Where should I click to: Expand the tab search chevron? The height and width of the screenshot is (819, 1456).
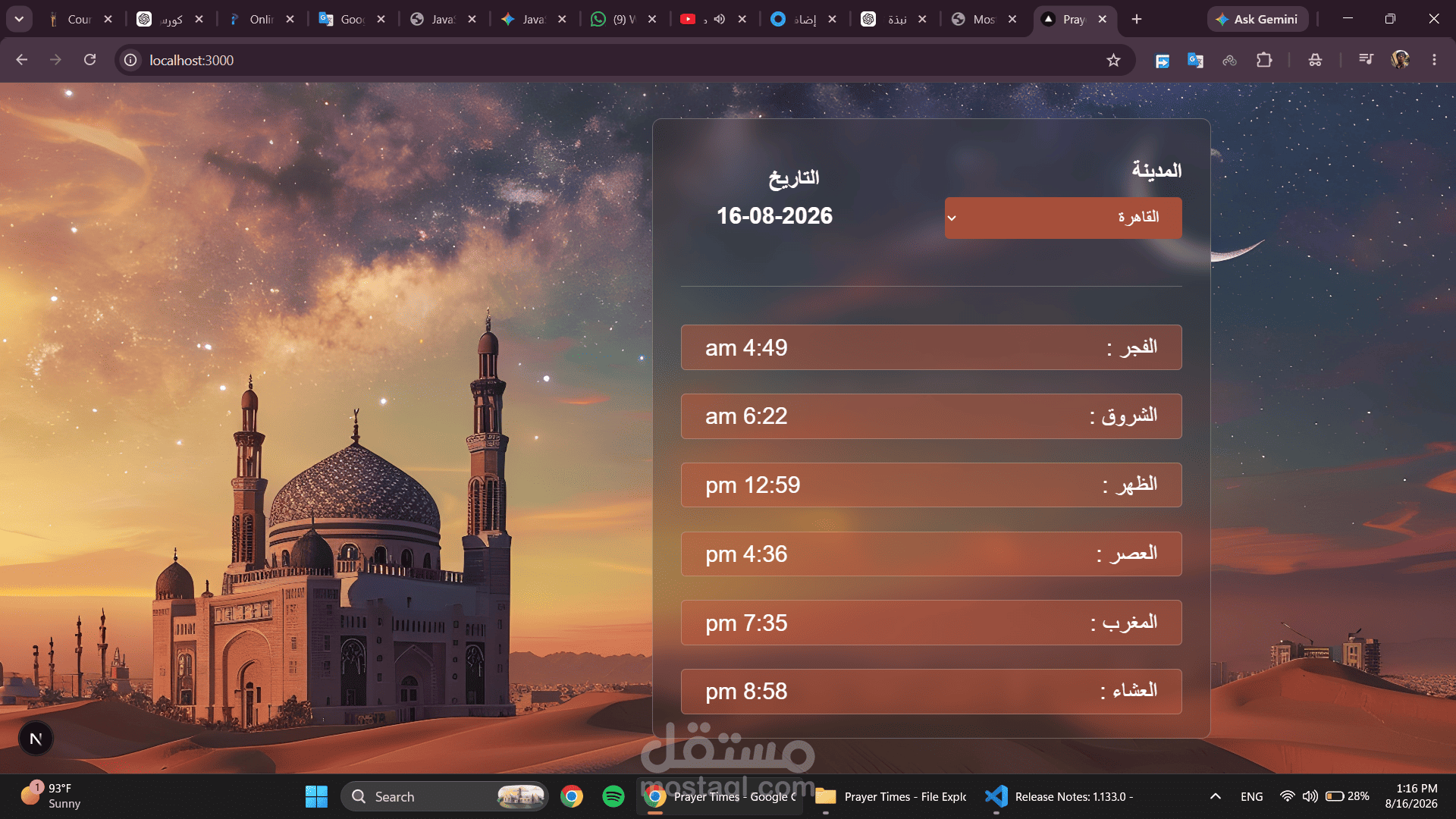click(19, 20)
